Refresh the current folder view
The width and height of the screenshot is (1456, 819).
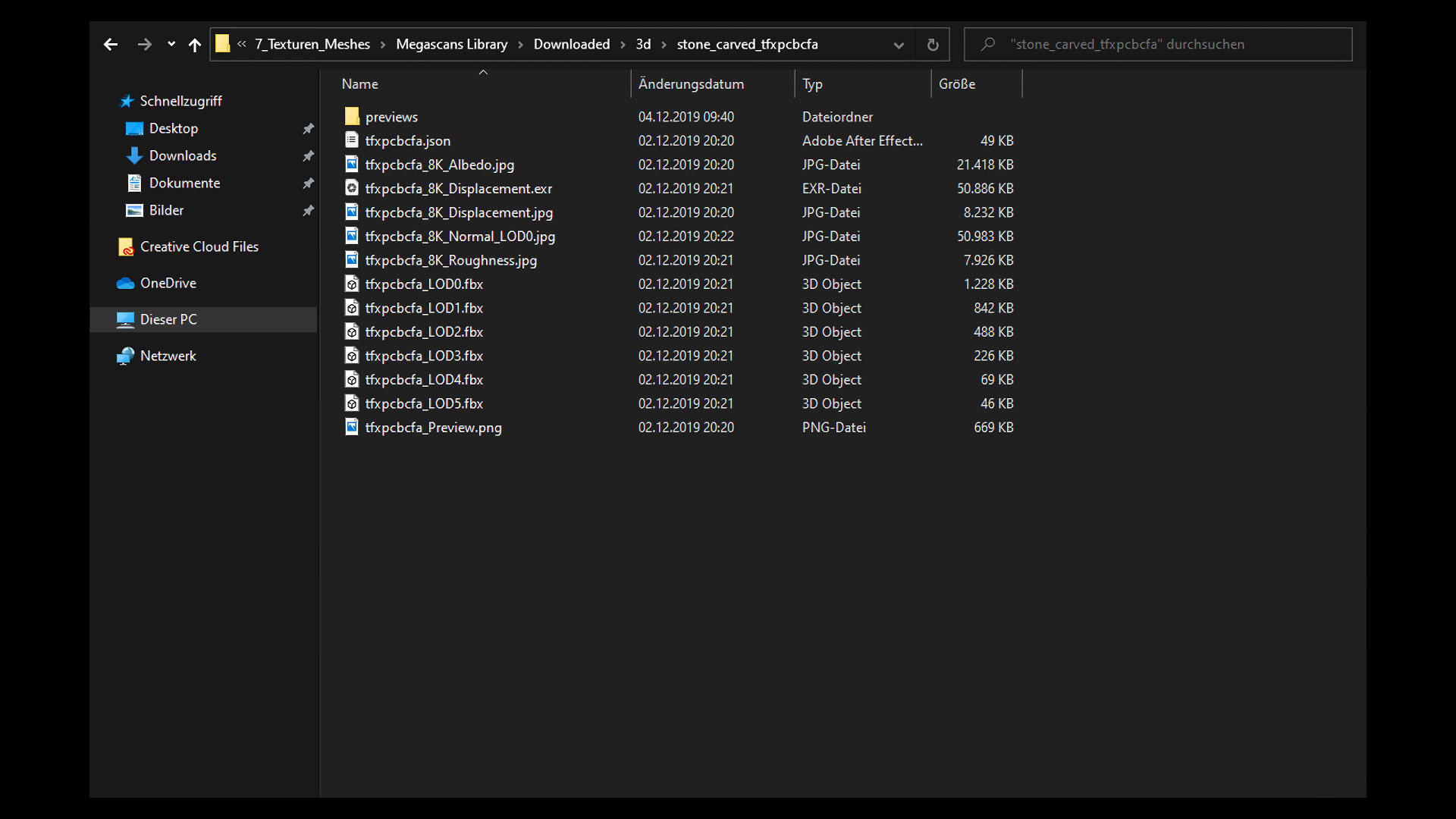[x=933, y=45]
